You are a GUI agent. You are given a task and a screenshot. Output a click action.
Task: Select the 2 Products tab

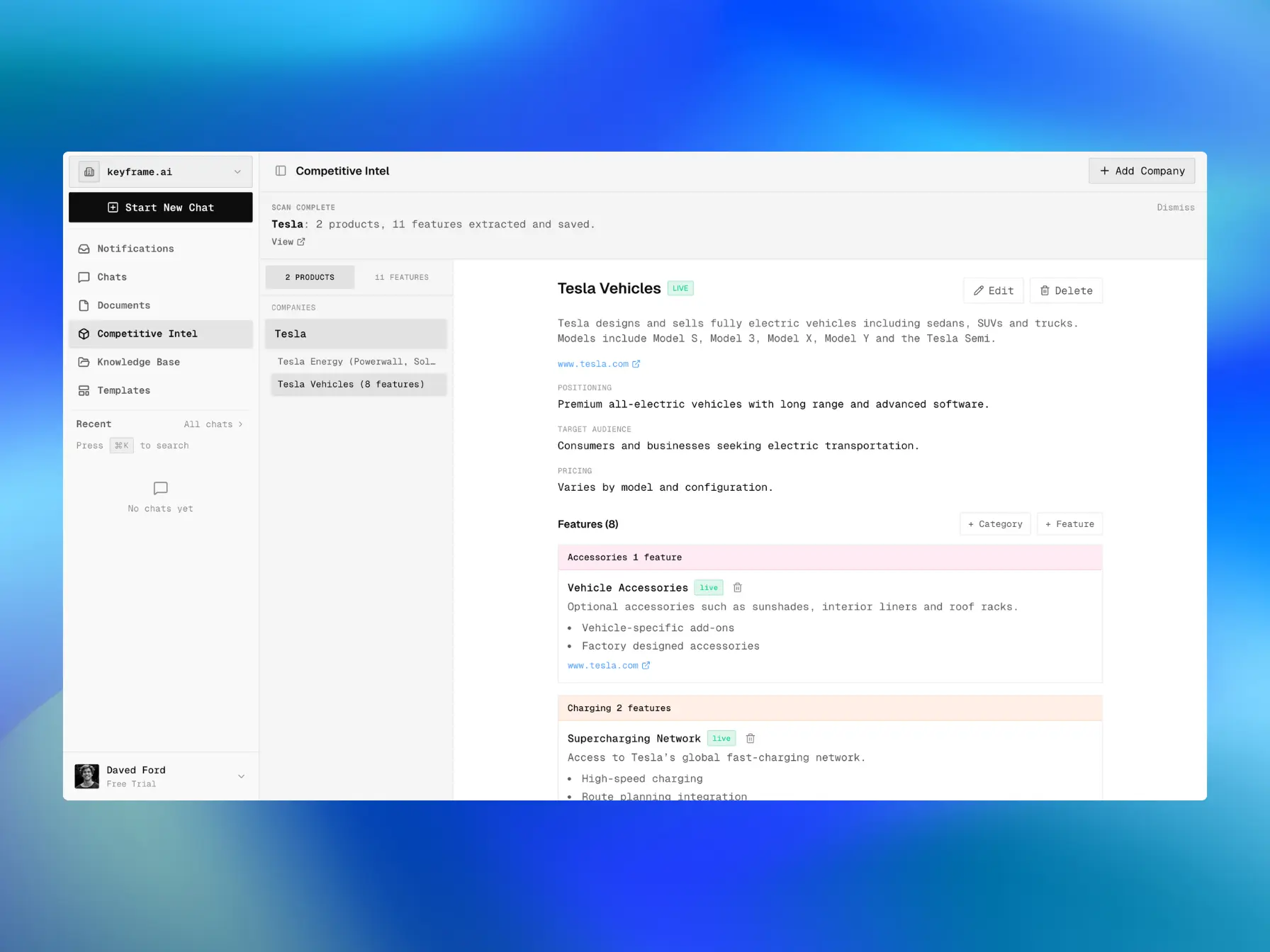pos(310,277)
